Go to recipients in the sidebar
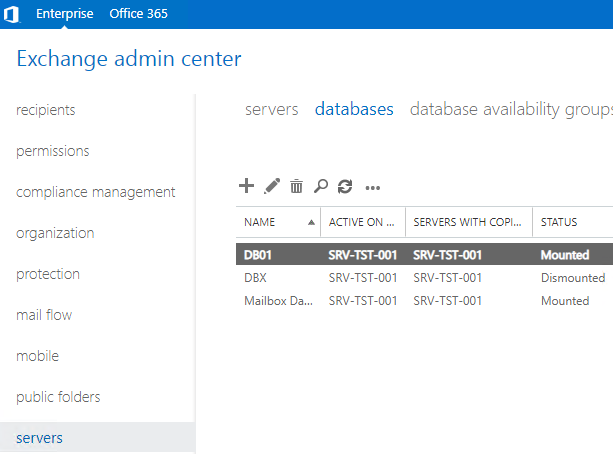 click(46, 110)
